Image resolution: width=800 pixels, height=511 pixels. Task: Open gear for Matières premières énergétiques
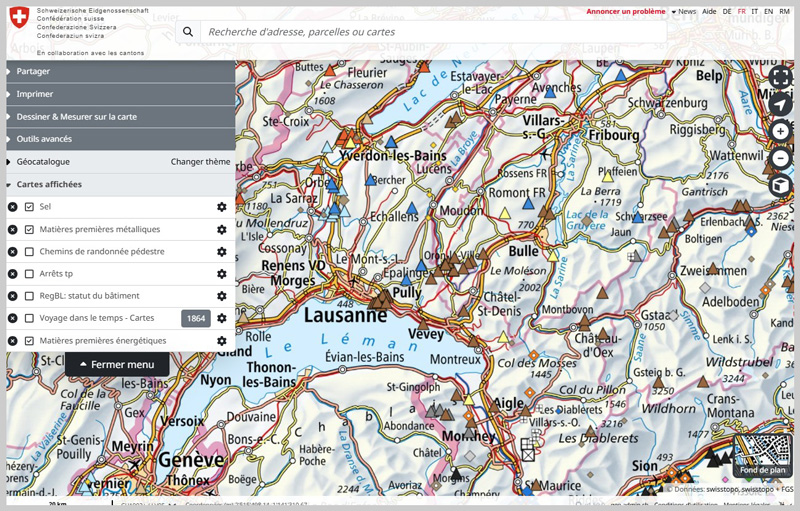coord(222,341)
